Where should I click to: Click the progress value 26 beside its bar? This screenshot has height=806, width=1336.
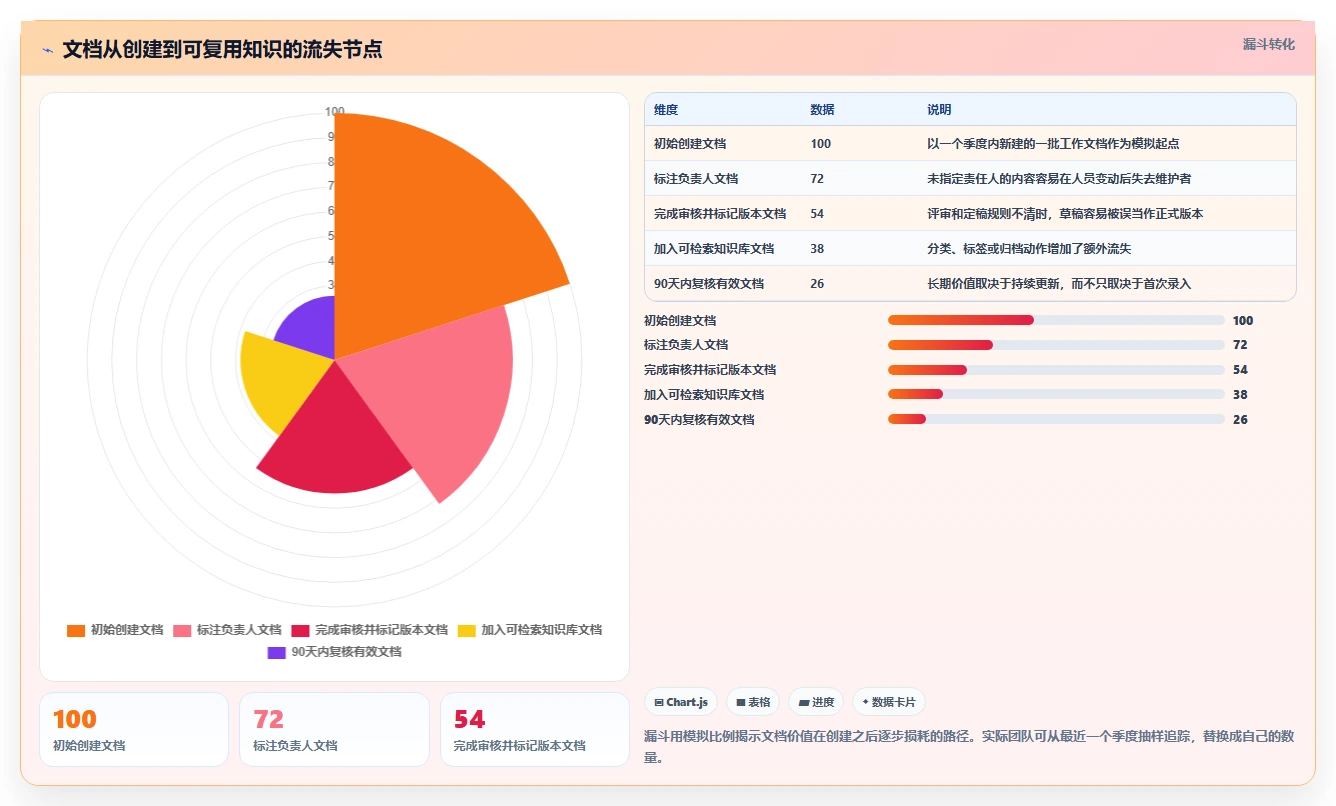(1240, 420)
